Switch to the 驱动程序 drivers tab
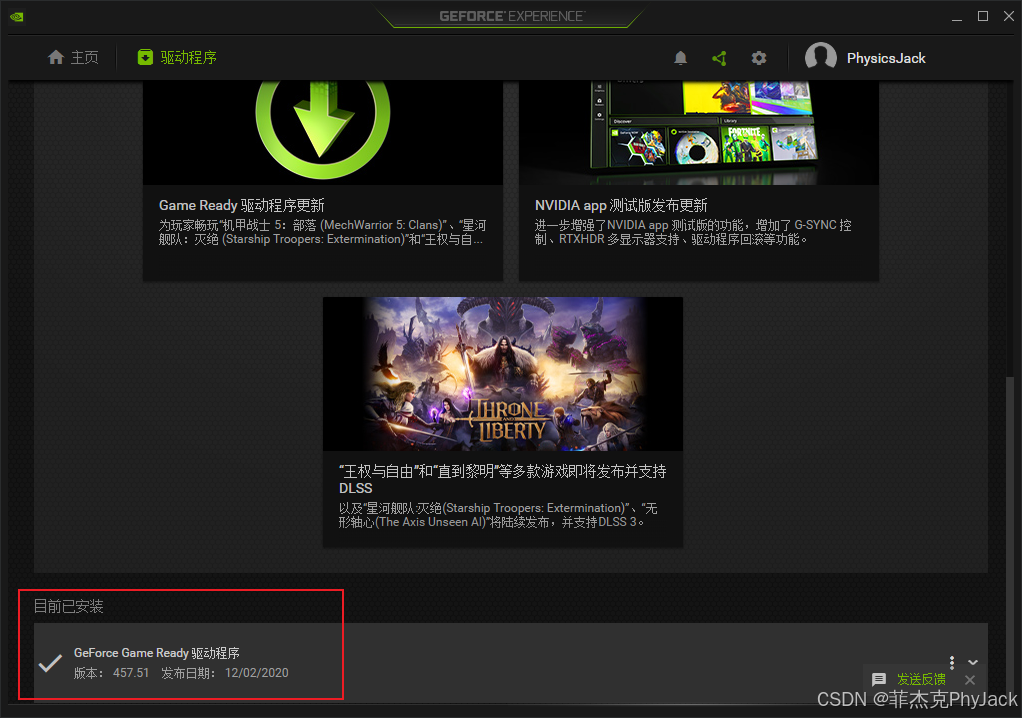This screenshot has width=1022, height=718. point(177,57)
